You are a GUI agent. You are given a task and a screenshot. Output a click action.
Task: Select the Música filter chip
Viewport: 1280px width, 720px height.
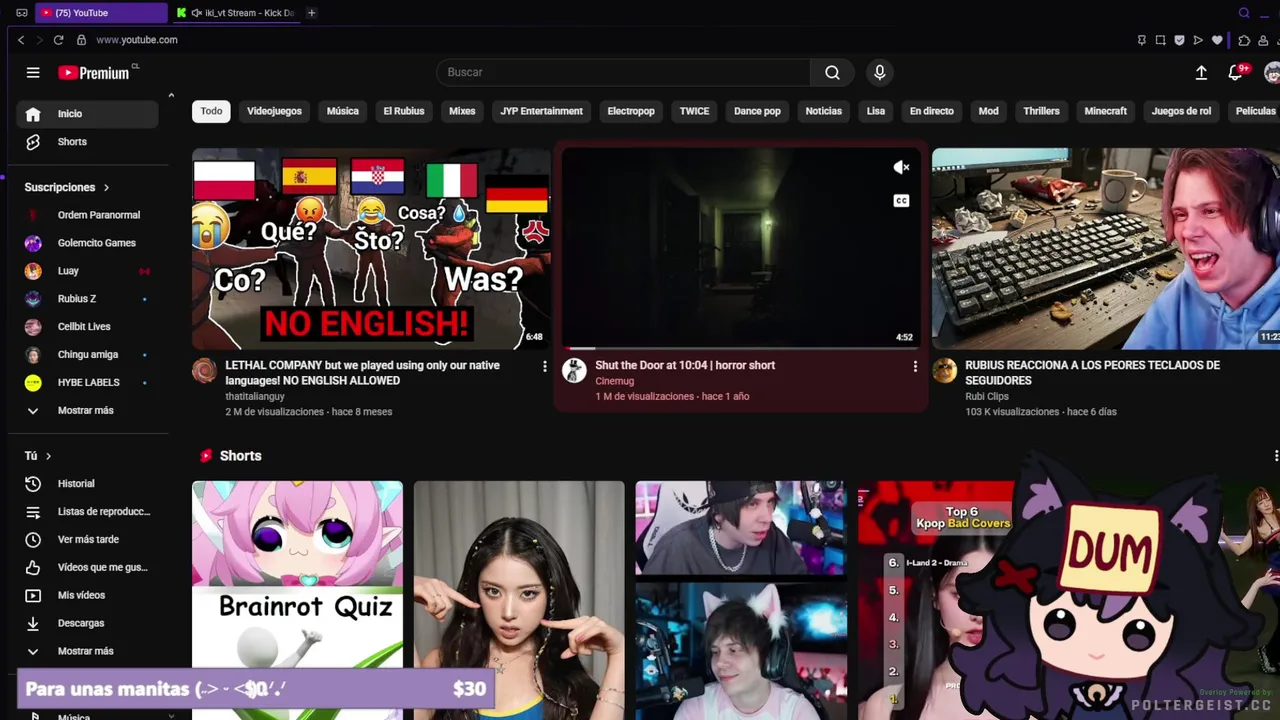342,111
